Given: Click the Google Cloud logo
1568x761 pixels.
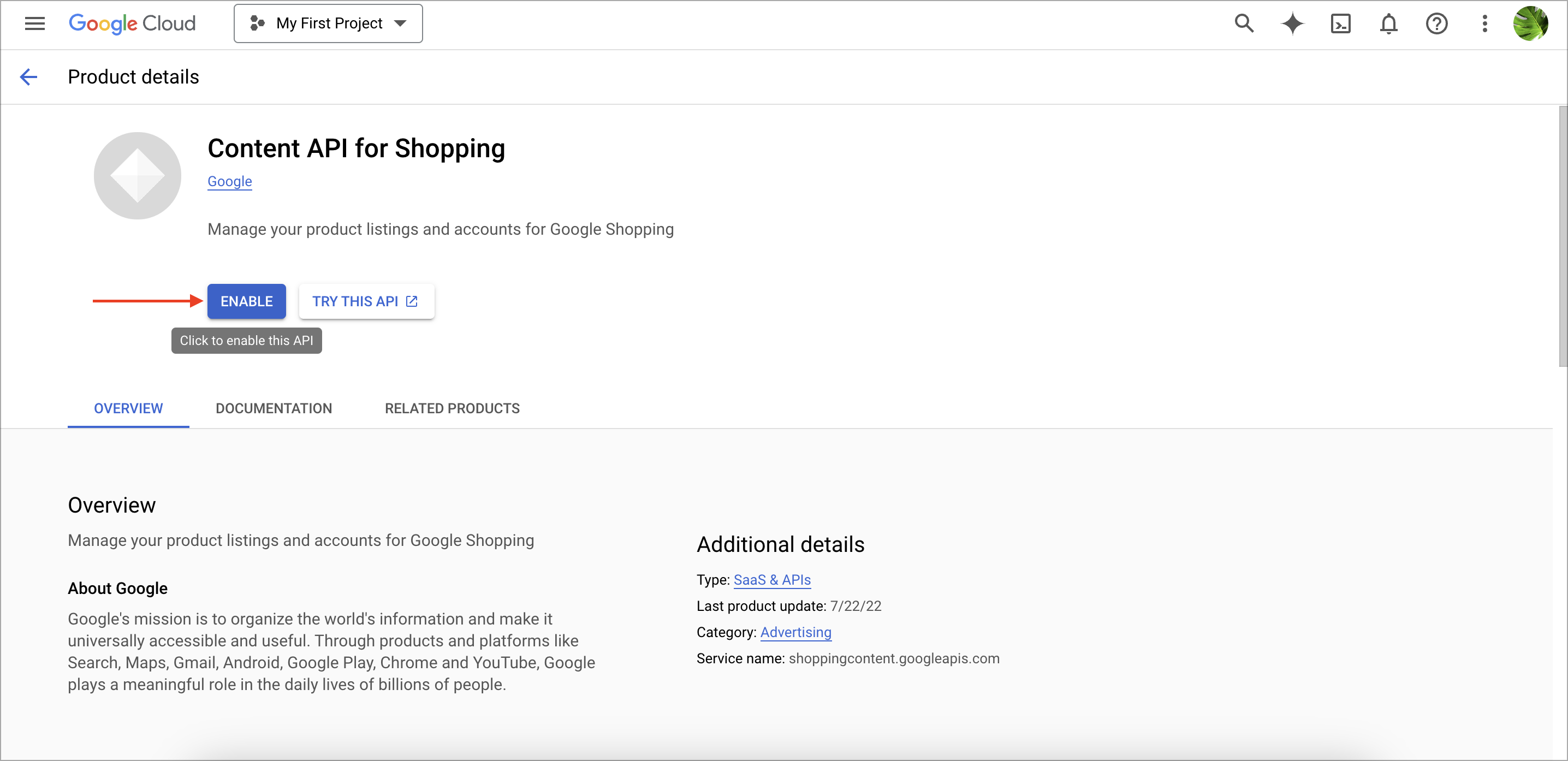Looking at the screenshot, I should pos(132,23).
